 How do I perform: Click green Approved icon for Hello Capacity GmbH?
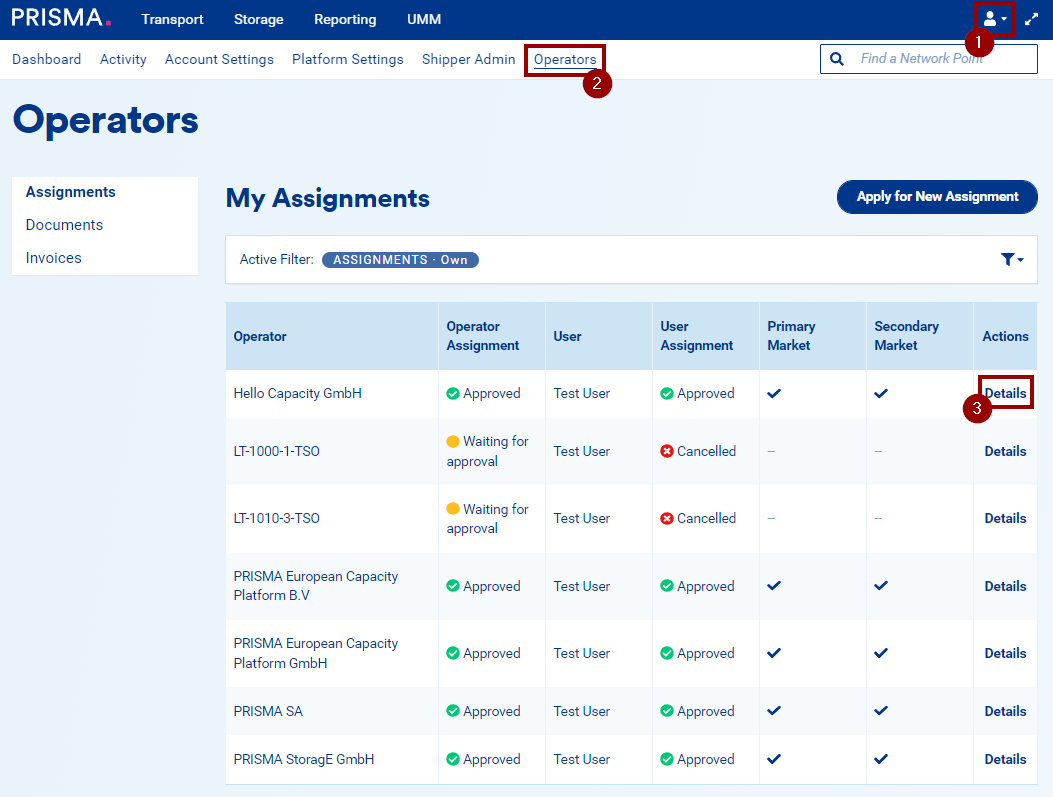(x=453, y=394)
